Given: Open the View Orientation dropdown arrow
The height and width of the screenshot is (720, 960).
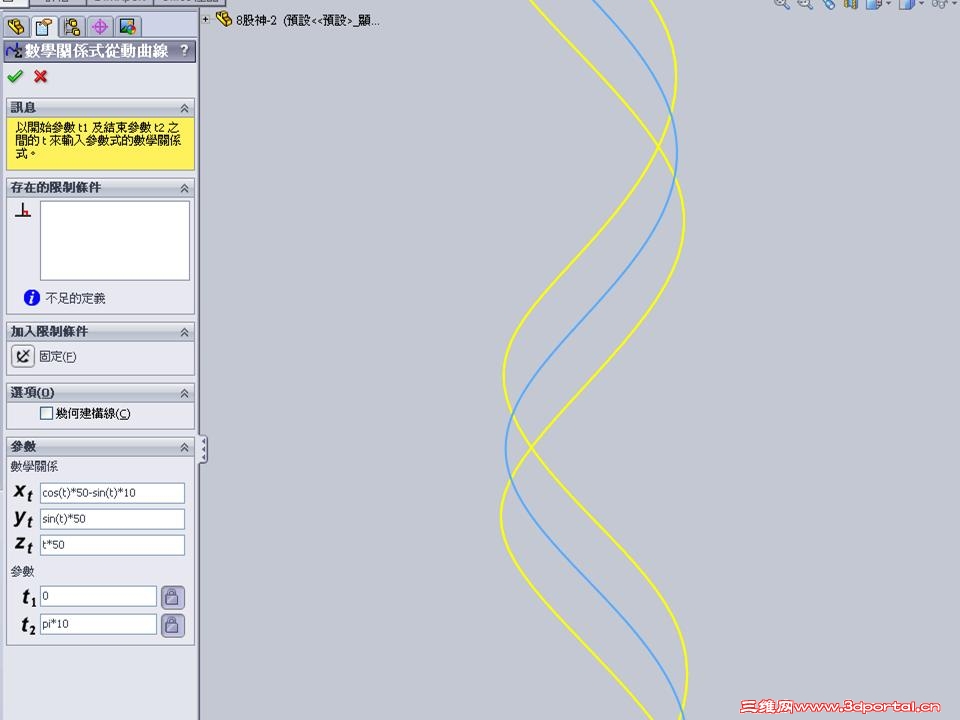Looking at the screenshot, I should pyautogui.click(x=888, y=4).
